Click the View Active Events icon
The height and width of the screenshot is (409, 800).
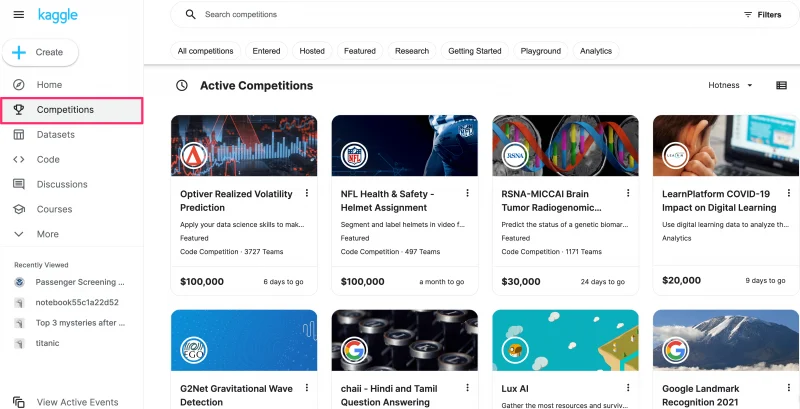pyautogui.click(x=19, y=402)
